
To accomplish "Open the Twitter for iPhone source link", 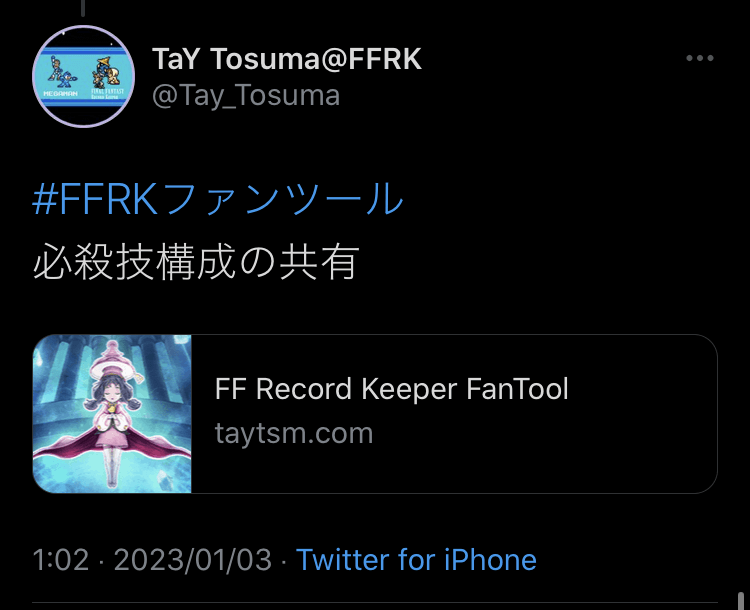I will coord(416,559).
